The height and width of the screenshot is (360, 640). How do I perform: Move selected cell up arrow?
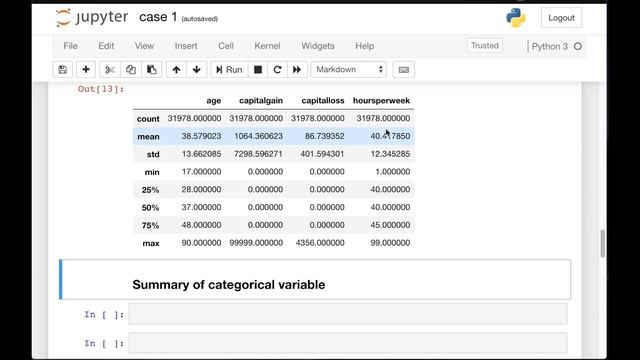point(176,70)
